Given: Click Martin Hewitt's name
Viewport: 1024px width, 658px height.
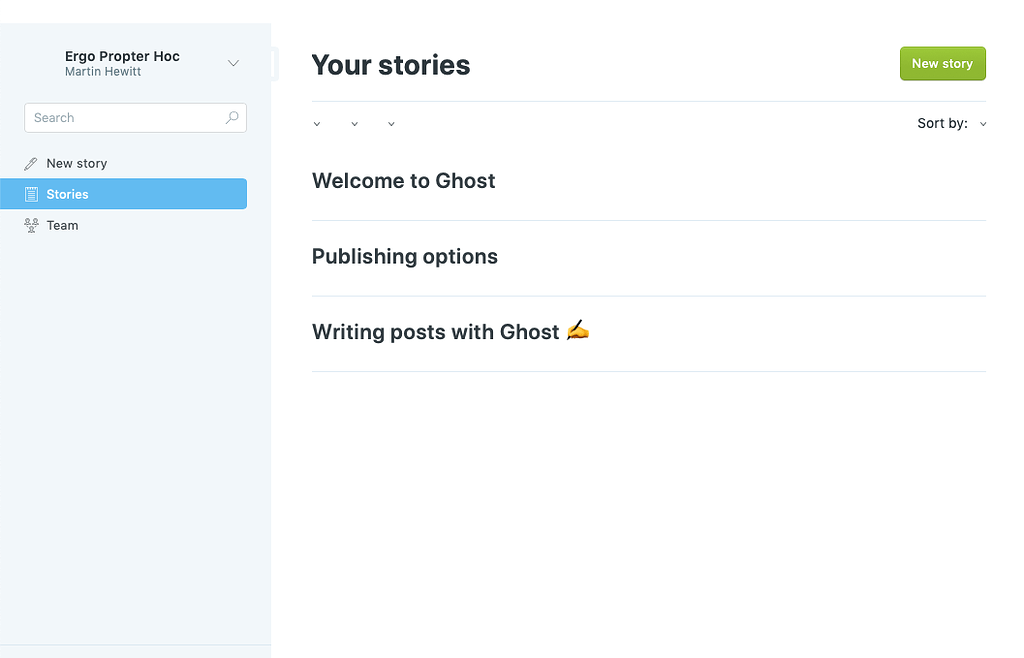Looking at the screenshot, I should coord(102,71).
